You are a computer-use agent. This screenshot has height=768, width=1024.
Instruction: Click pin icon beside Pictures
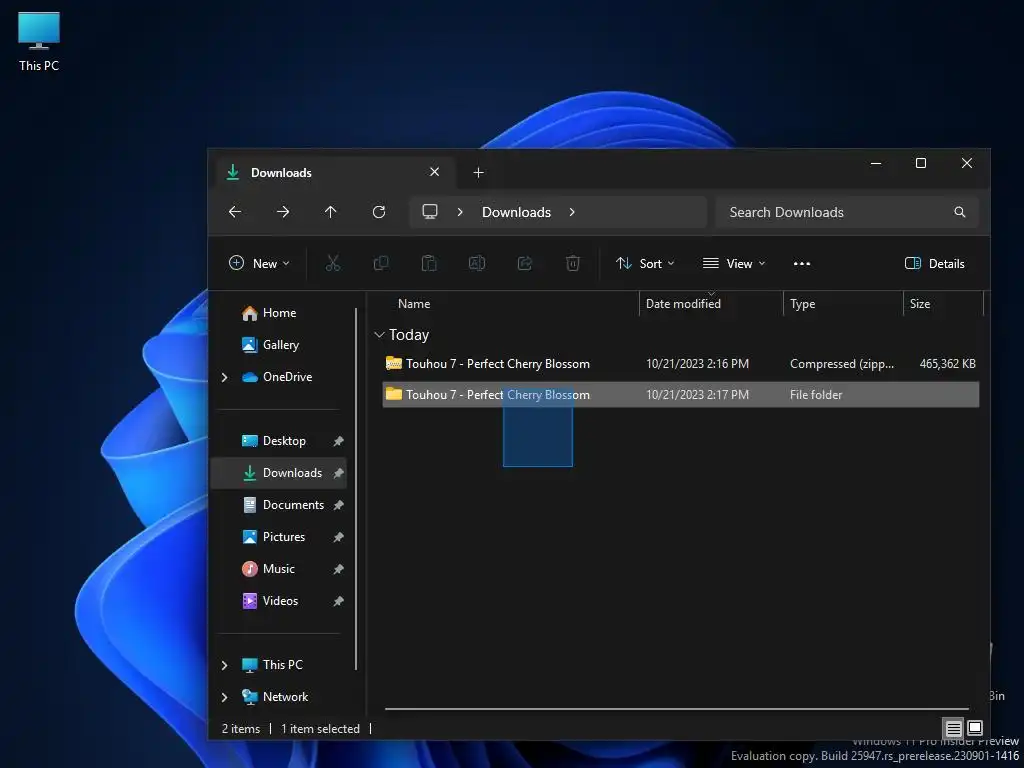[x=338, y=537]
